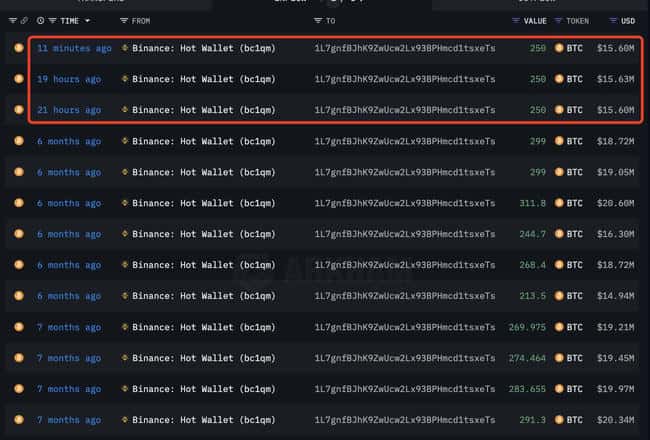Click Bitcoin chain icon beside "11 minutes ago"
The height and width of the screenshot is (440, 650).
[x=18, y=48]
